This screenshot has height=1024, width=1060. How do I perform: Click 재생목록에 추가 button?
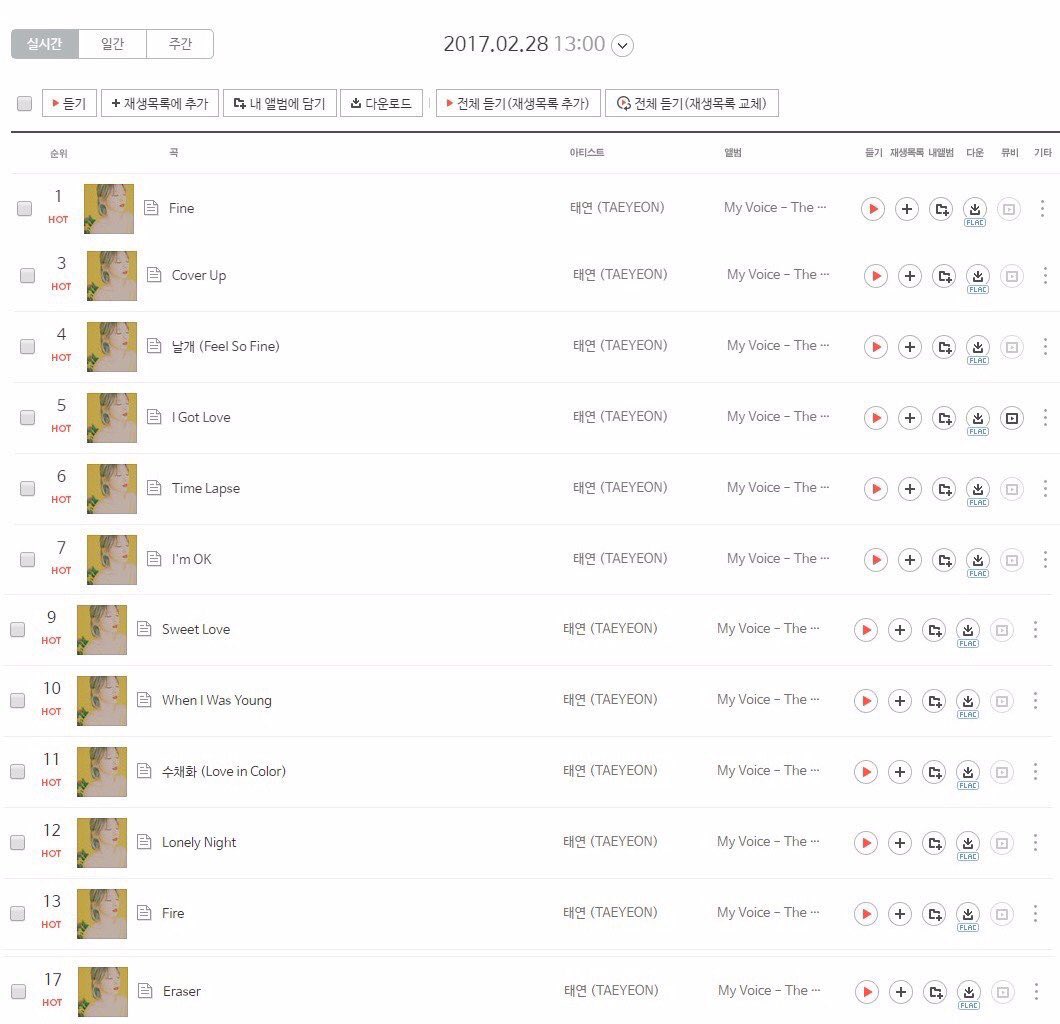click(x=160, y=103)
